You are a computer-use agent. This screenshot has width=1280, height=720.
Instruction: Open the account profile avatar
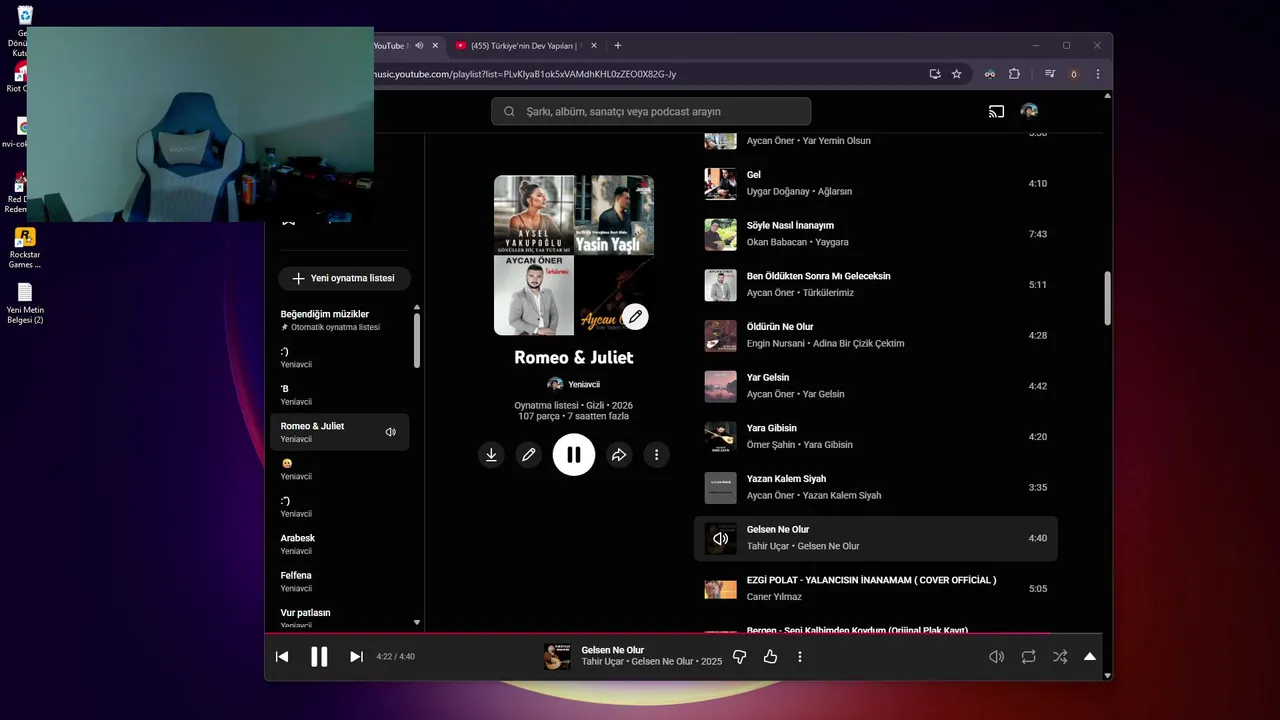point(1029,111)
